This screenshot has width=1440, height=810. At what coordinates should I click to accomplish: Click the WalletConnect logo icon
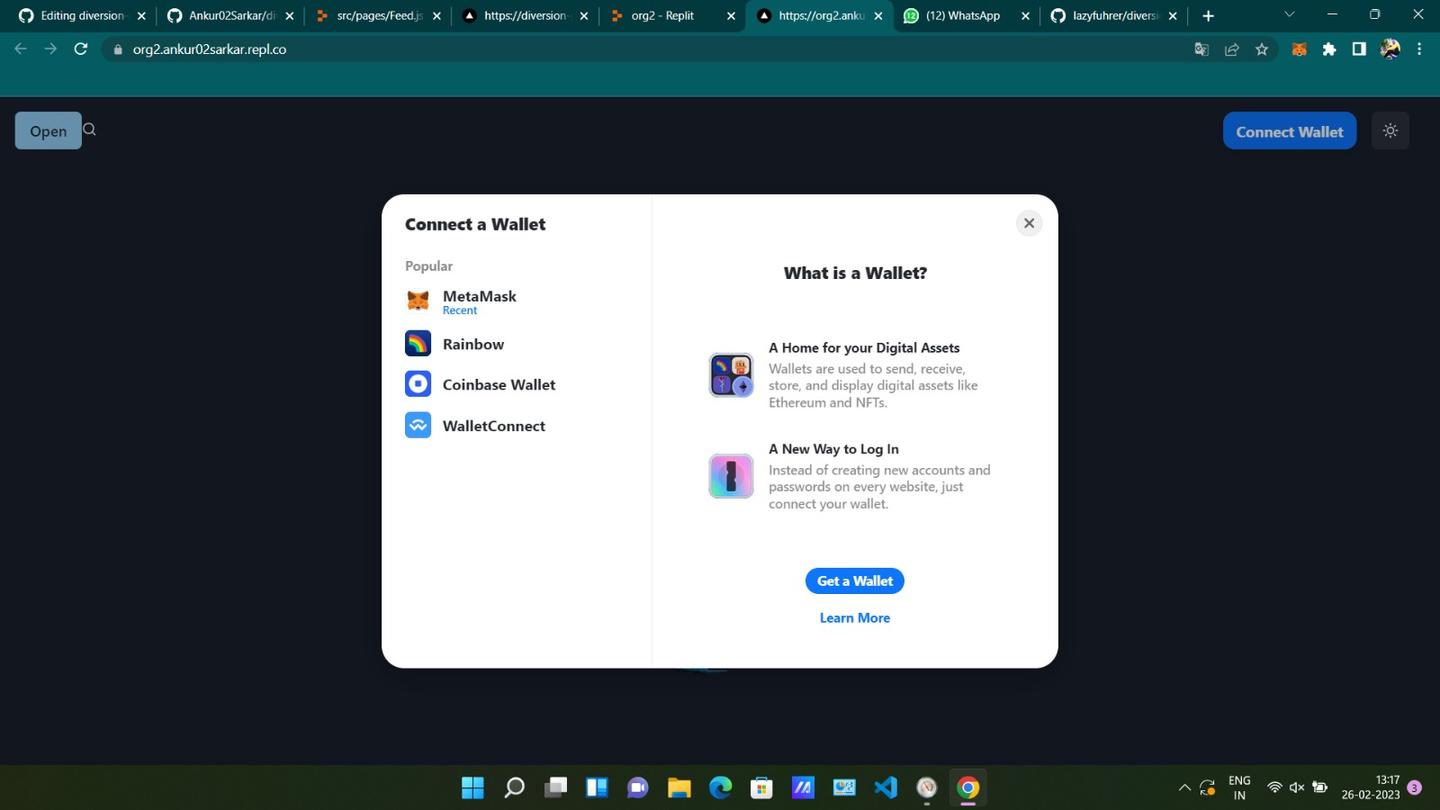(x=418, y=425)
